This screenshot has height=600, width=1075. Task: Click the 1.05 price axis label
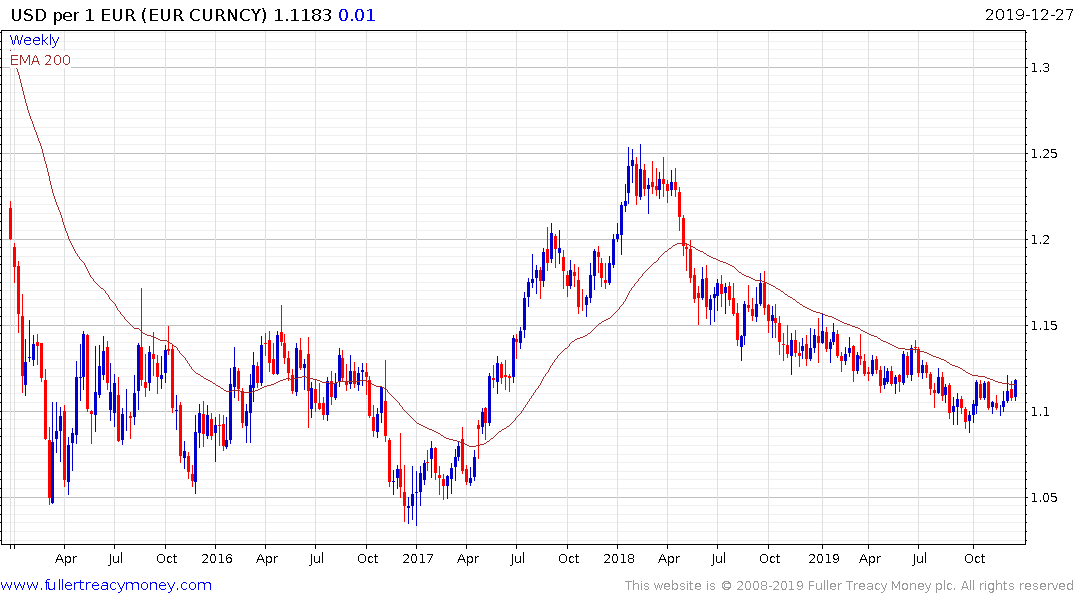(1043, 497)
